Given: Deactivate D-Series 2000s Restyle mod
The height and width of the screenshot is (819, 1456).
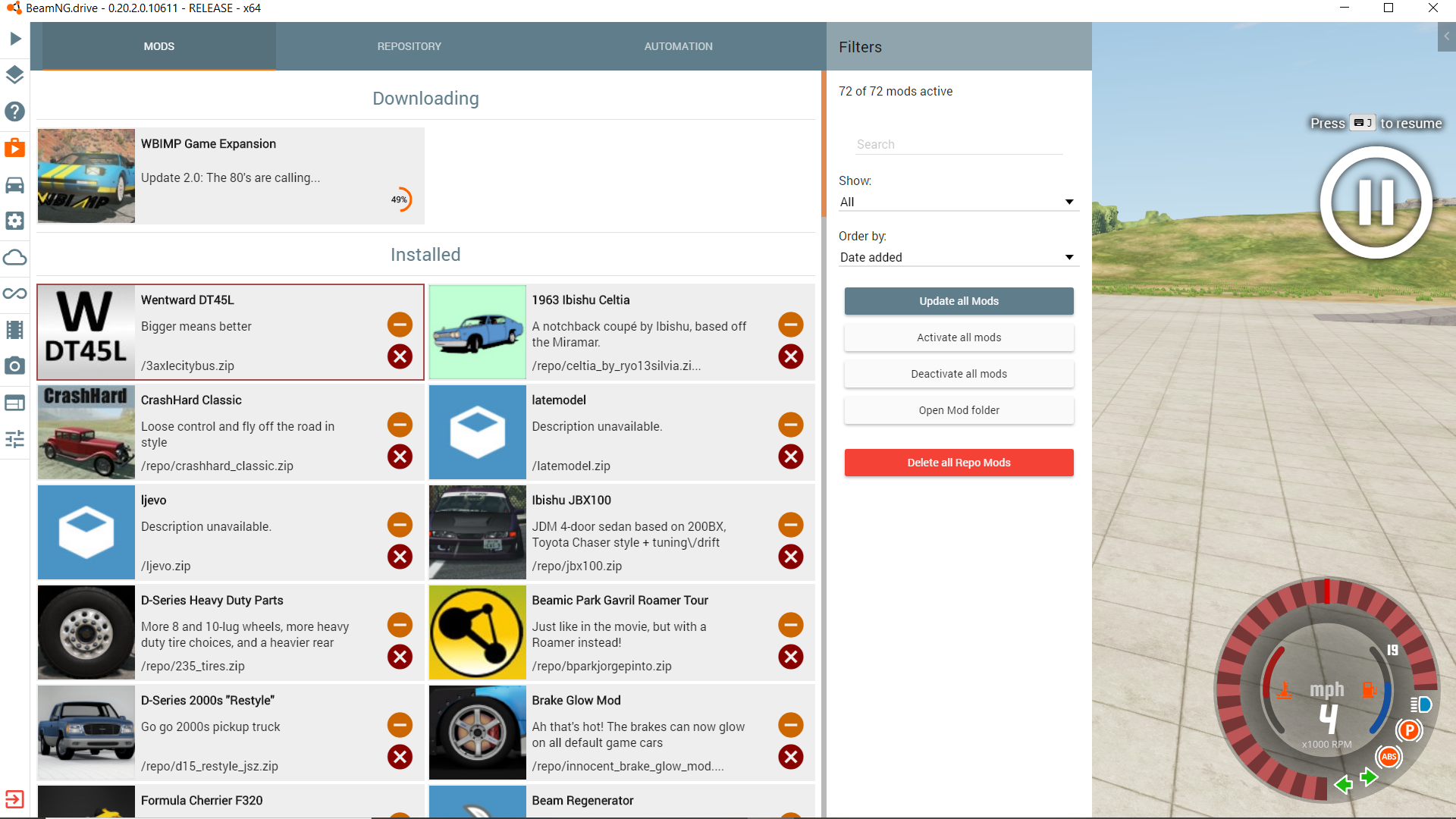Looking at the screenshot, I should 400,725.
